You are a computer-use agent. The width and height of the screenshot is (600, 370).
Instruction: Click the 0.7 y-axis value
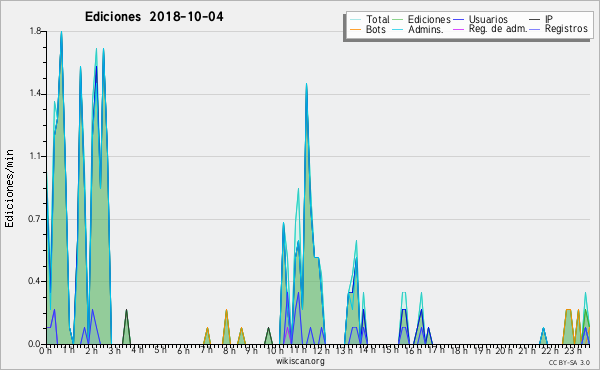35,219
